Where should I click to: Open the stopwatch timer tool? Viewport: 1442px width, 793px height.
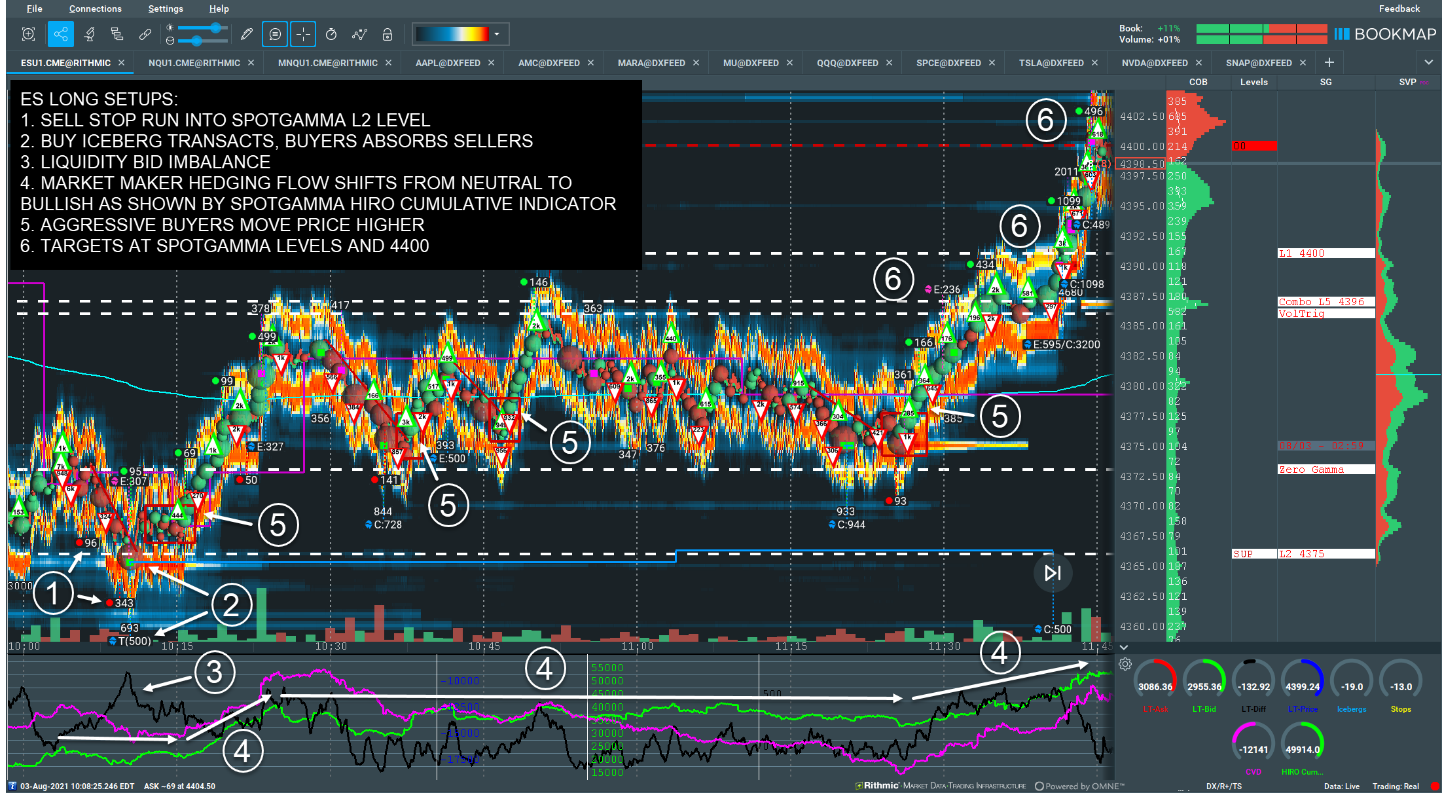coord(330,33)
